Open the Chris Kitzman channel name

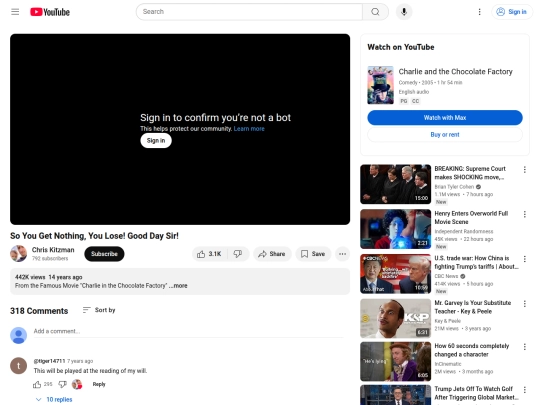point(53,250)
